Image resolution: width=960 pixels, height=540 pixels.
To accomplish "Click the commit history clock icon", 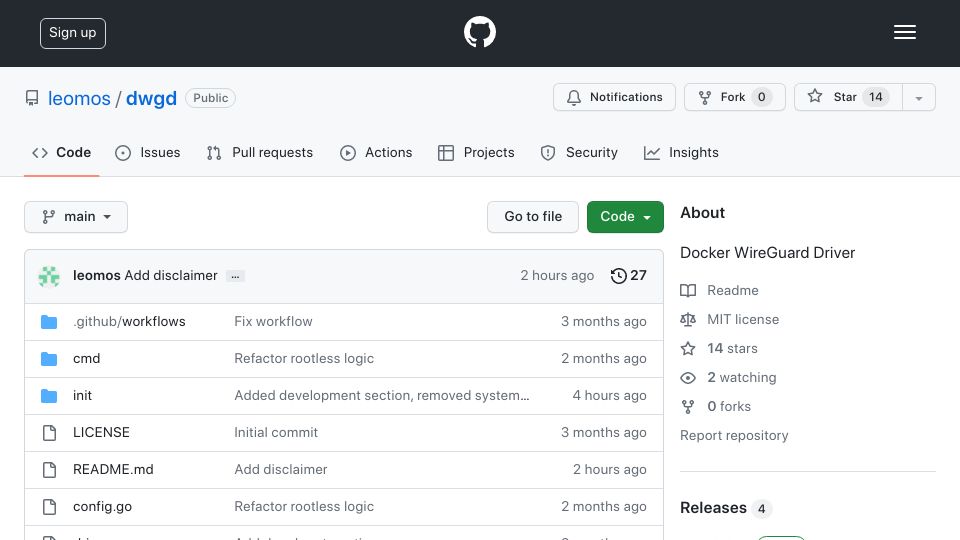I will click(618, 276).
